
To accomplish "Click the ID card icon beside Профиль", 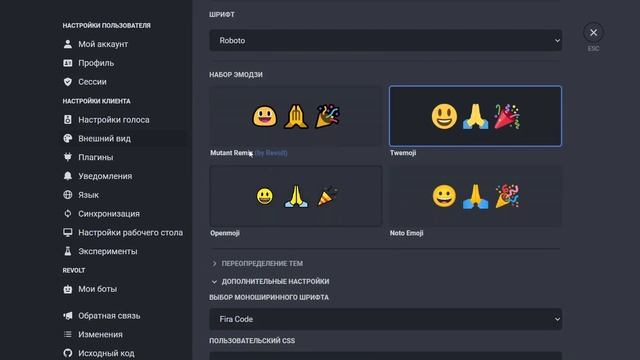I will (68, 63).
